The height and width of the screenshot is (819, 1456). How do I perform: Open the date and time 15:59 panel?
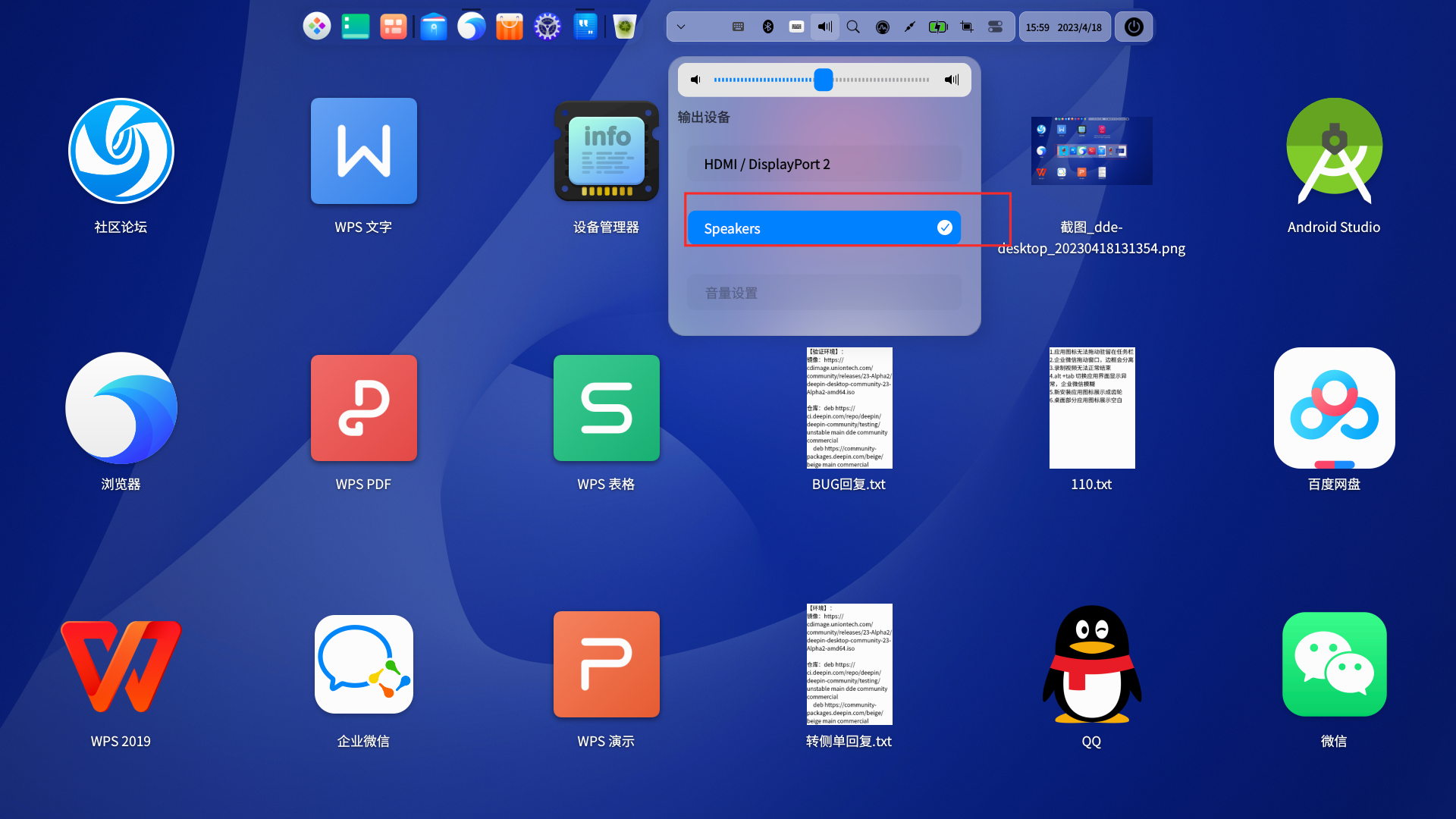point(1064,27)
